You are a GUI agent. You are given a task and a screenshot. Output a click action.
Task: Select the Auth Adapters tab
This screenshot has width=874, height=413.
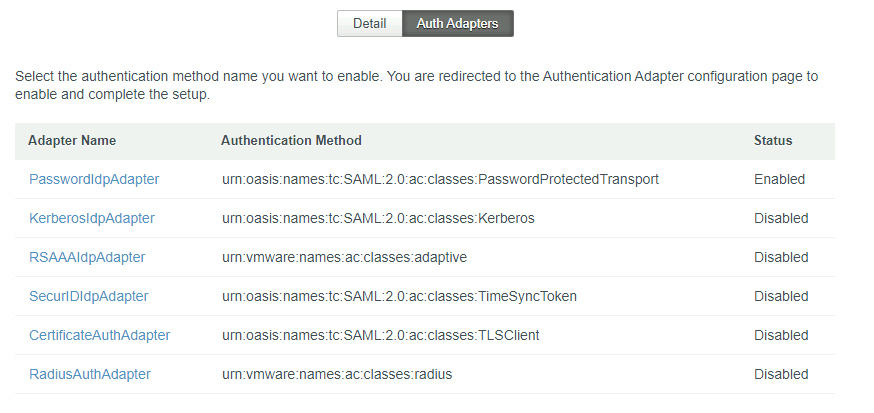(458, 23)
